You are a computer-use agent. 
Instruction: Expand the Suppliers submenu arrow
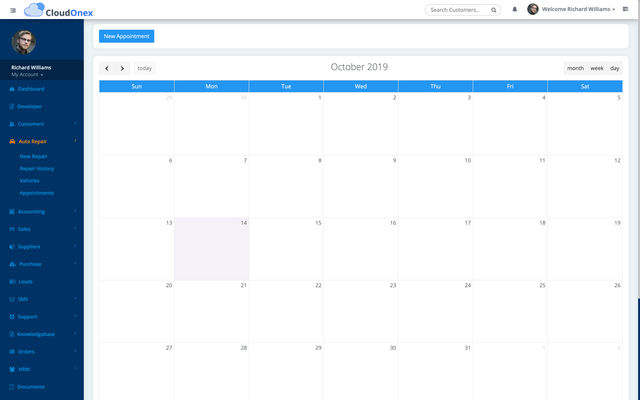[75, 246]
